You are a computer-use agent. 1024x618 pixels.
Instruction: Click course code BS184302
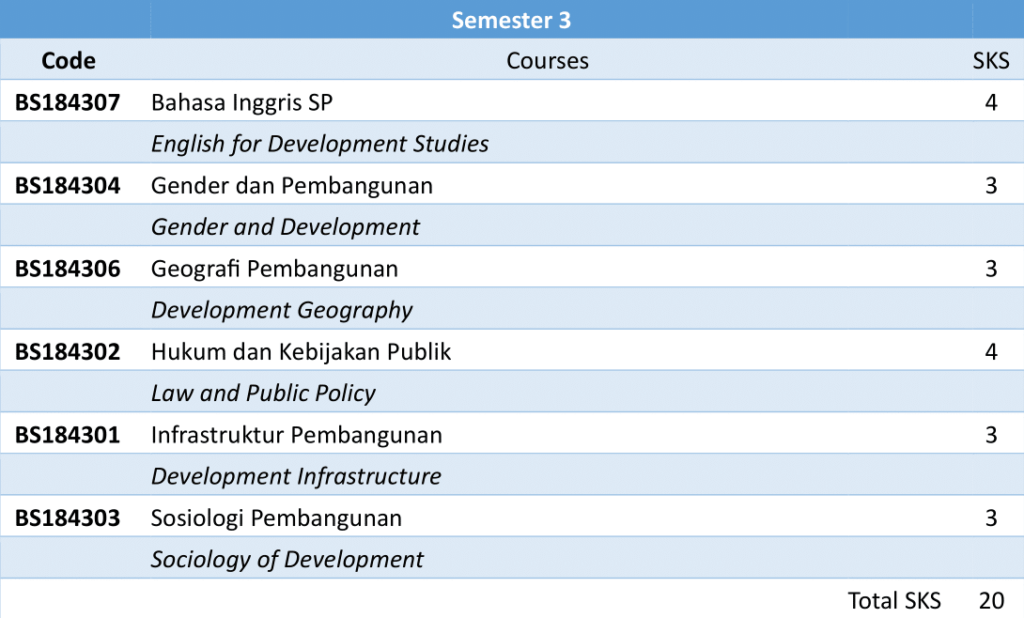pos(67,352)
